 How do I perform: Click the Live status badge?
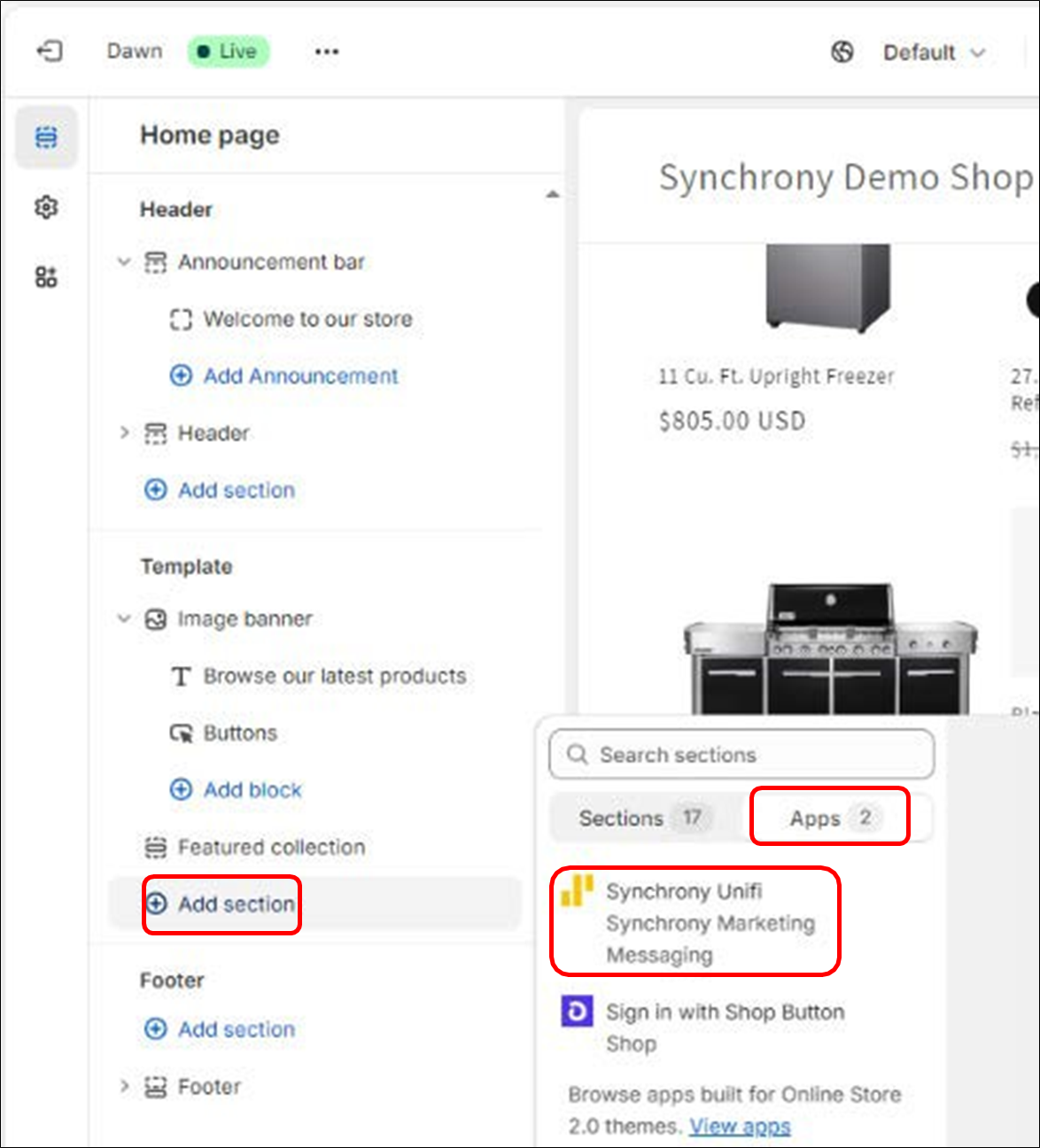(229, 51)
